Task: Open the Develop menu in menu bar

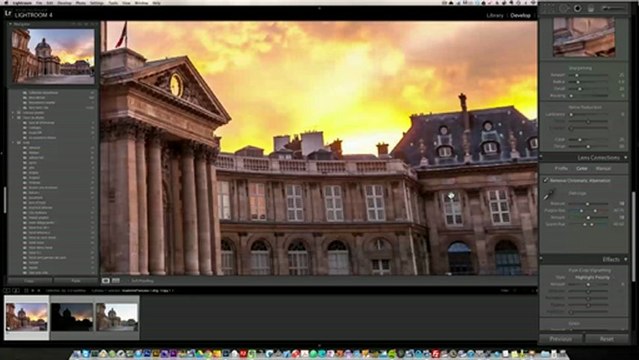Action: coord(64,2)
